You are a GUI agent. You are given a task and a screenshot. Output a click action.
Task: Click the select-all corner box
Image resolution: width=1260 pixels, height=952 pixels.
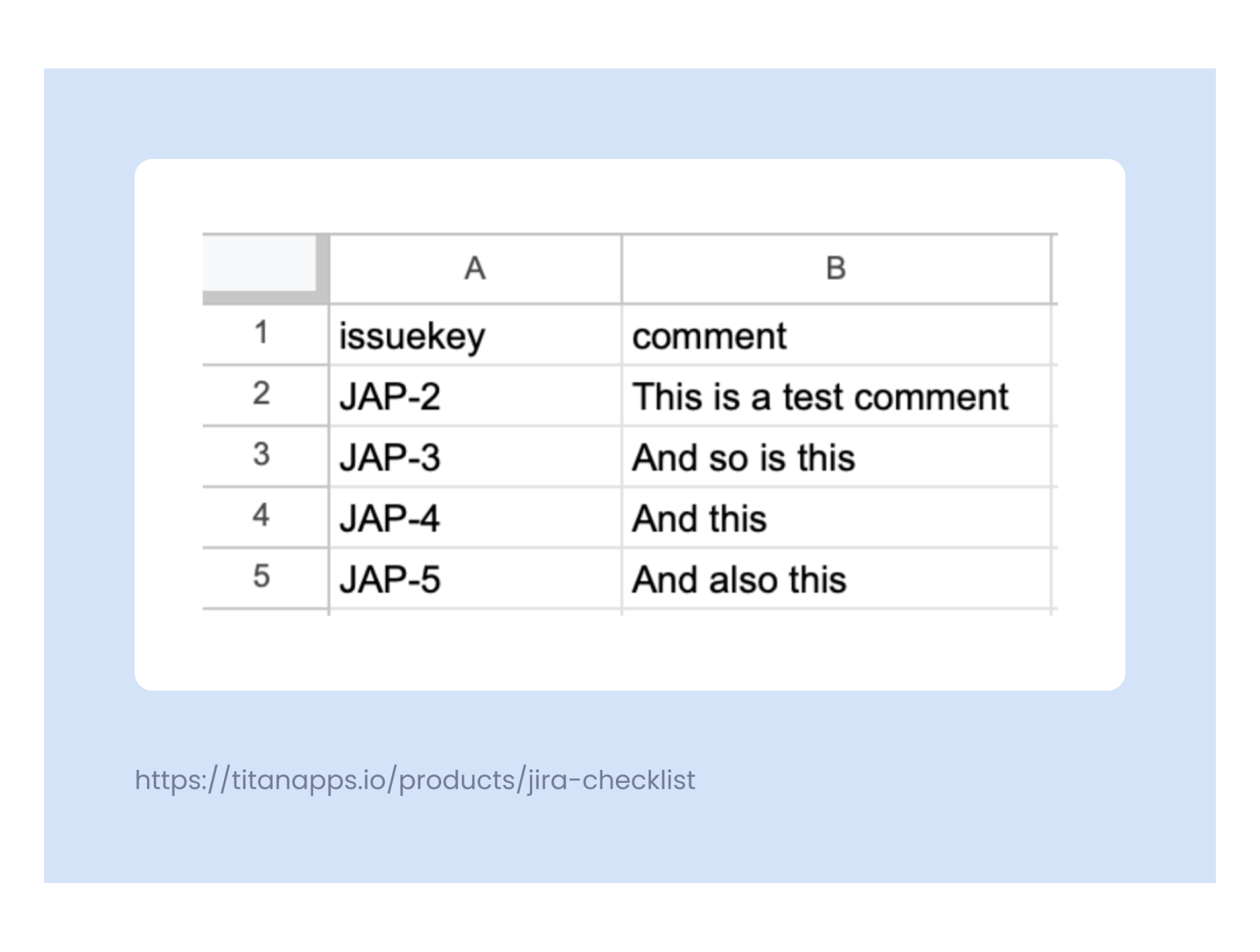pos(265,269)
